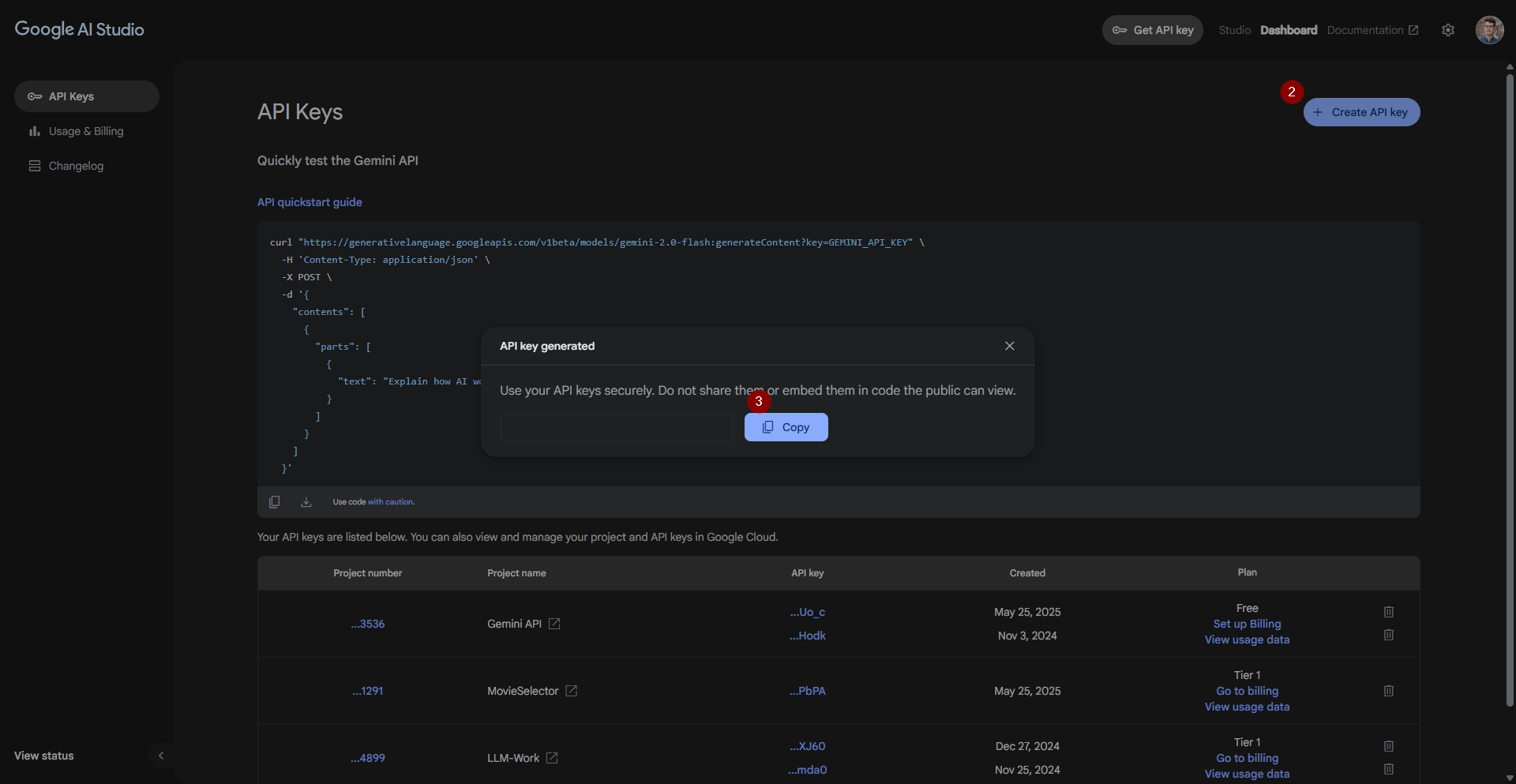Download the curl code snippet

pyautogui.click(x=306, y=502)
